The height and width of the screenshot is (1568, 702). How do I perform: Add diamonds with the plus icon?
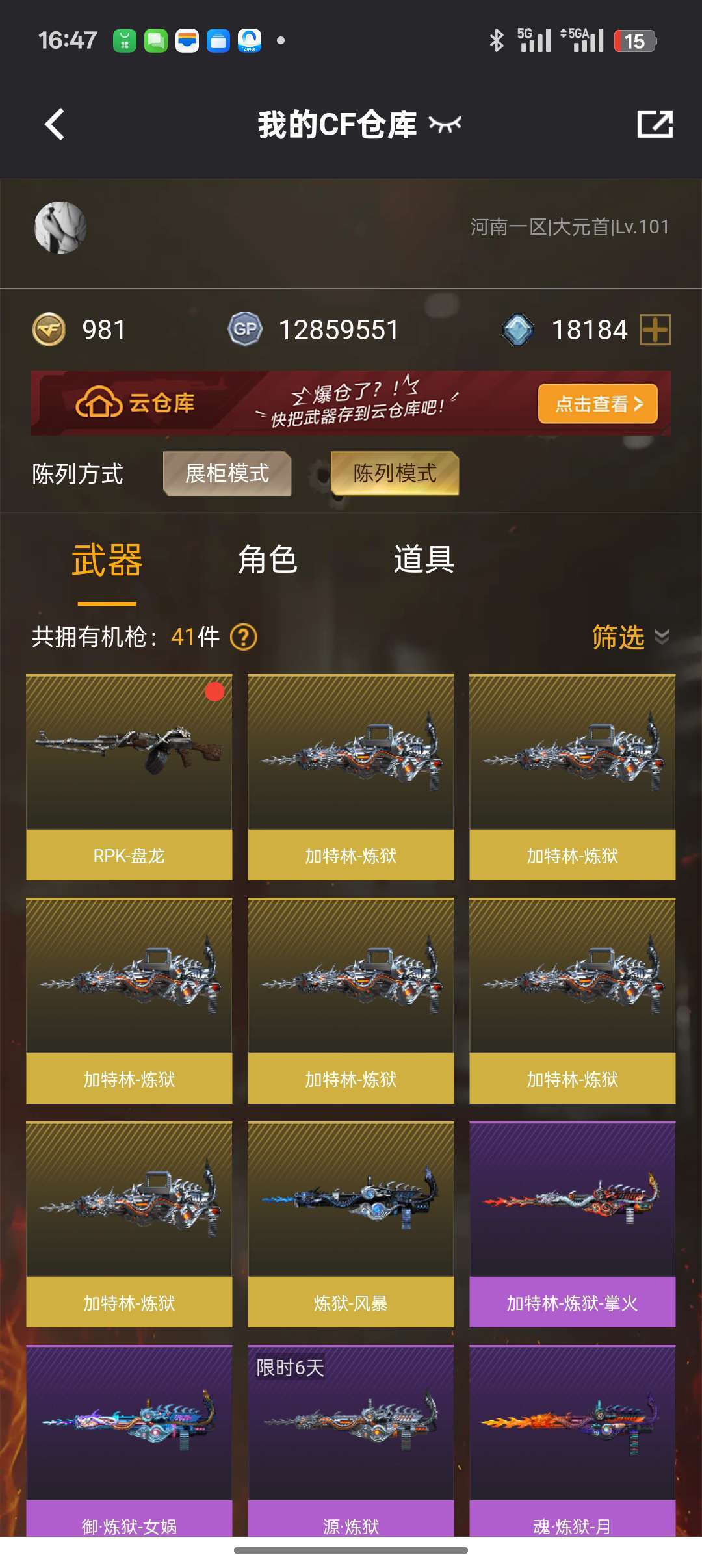(x=655, y=330)
